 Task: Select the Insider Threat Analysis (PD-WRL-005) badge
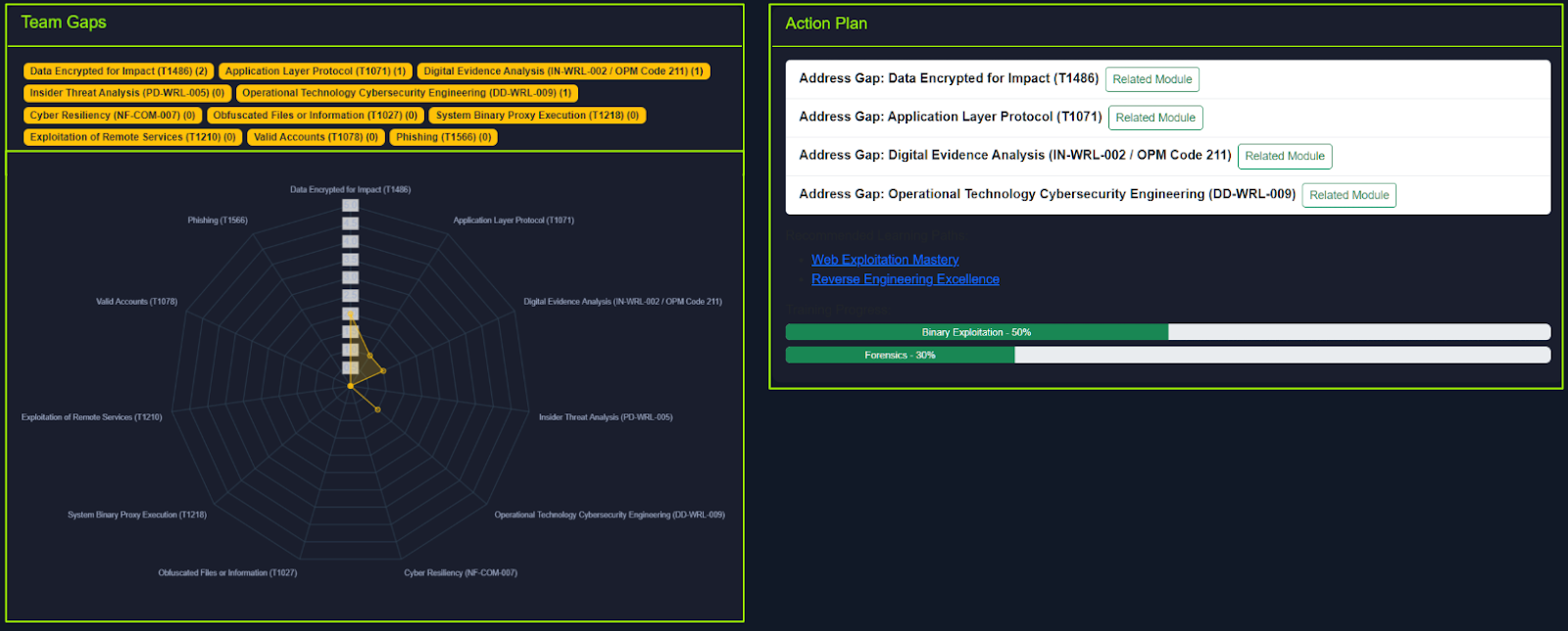point(126,93)
